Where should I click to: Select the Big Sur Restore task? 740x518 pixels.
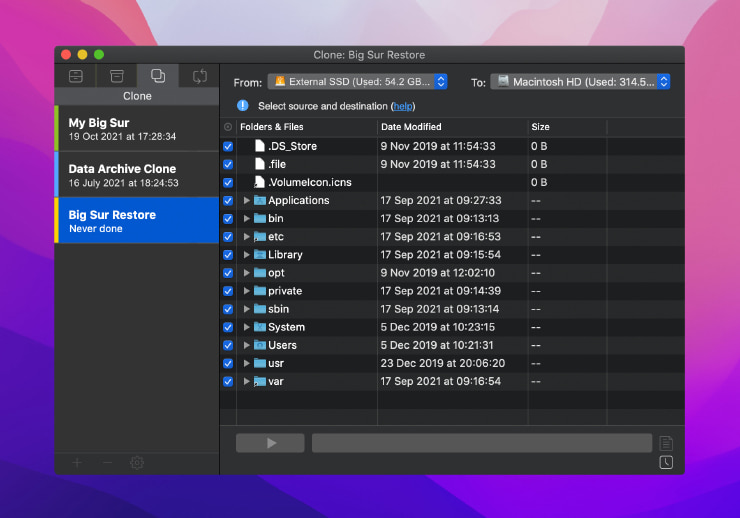137,220
